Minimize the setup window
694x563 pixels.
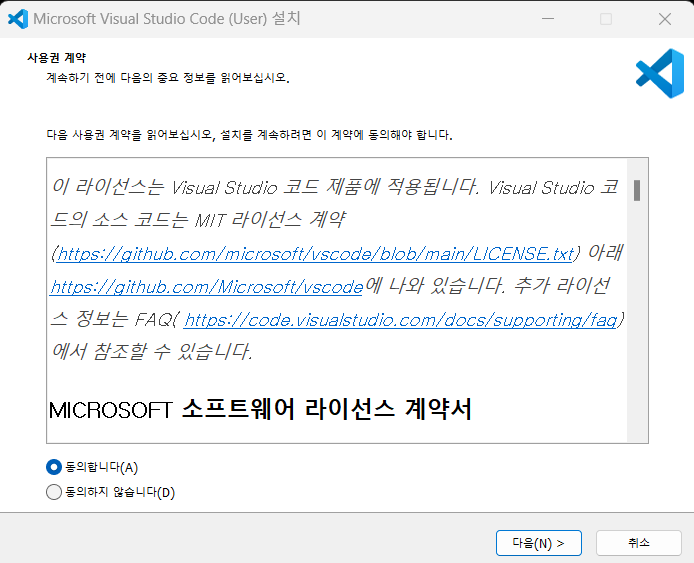548,19
